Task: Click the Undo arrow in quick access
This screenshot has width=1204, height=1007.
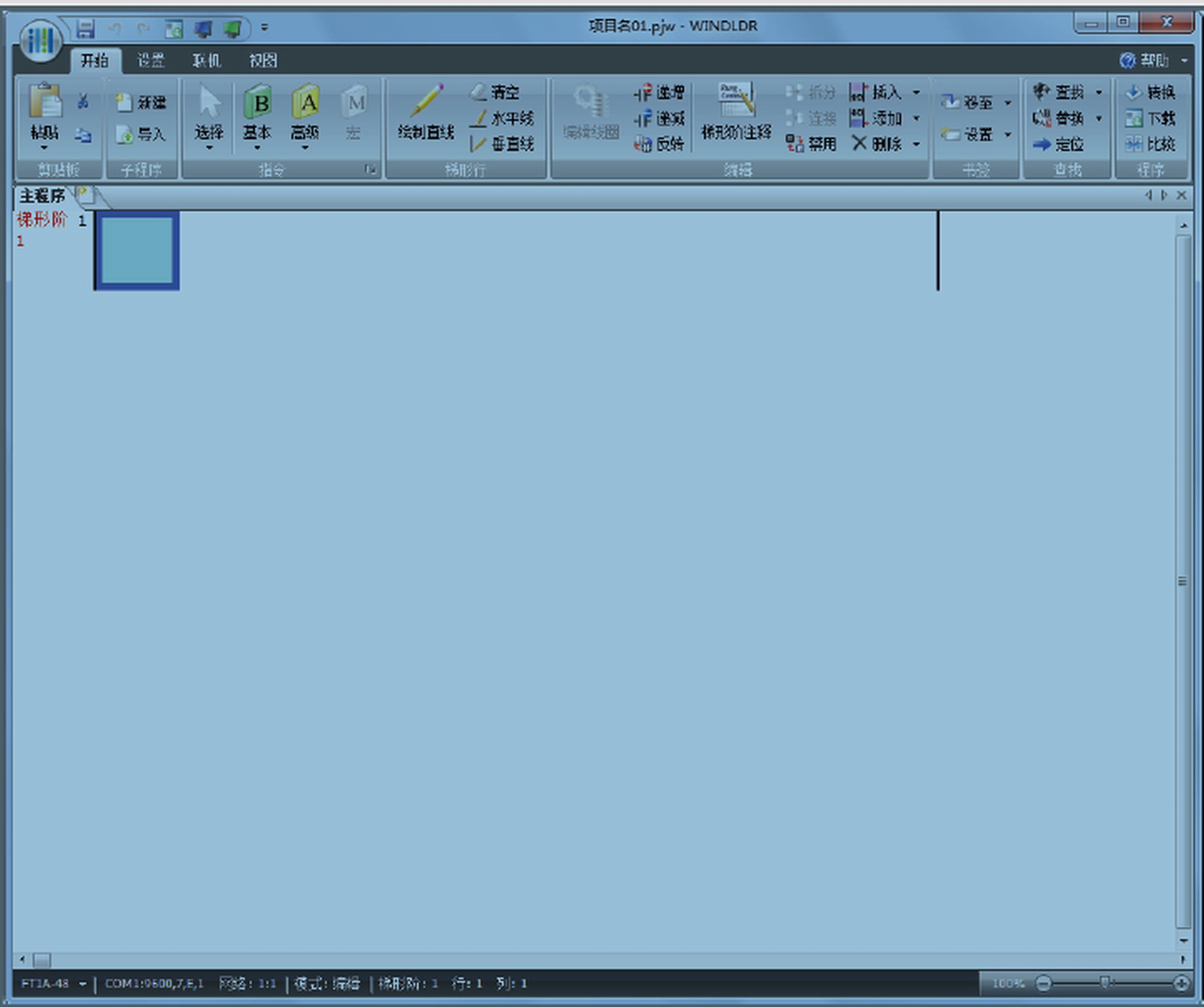Action: pyautogui.click(x=115, y=28)
